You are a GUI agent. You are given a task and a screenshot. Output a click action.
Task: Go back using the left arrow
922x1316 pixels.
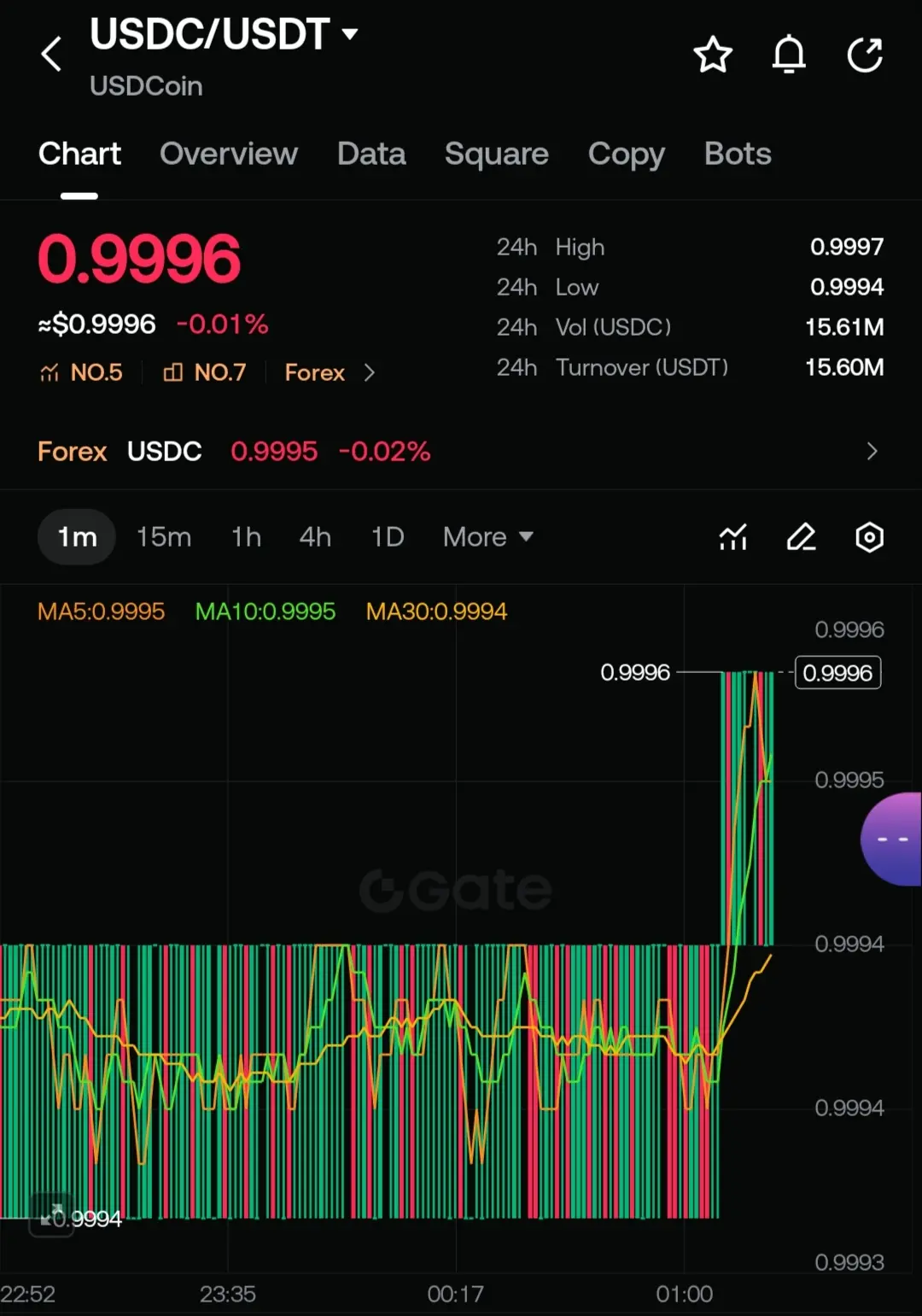[x=51, y=55]
